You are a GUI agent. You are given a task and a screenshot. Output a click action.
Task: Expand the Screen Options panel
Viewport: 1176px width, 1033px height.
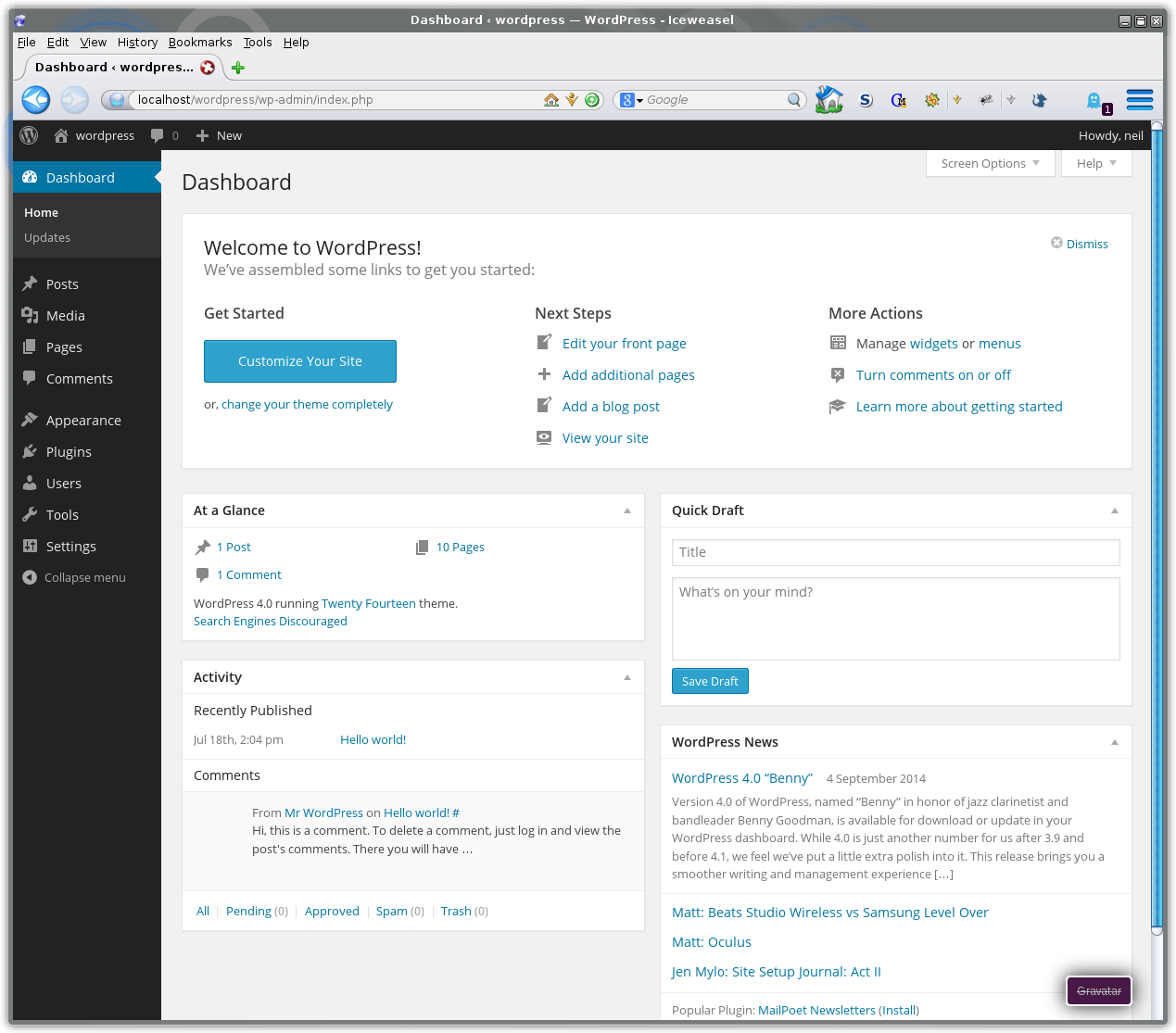(991, 163)
